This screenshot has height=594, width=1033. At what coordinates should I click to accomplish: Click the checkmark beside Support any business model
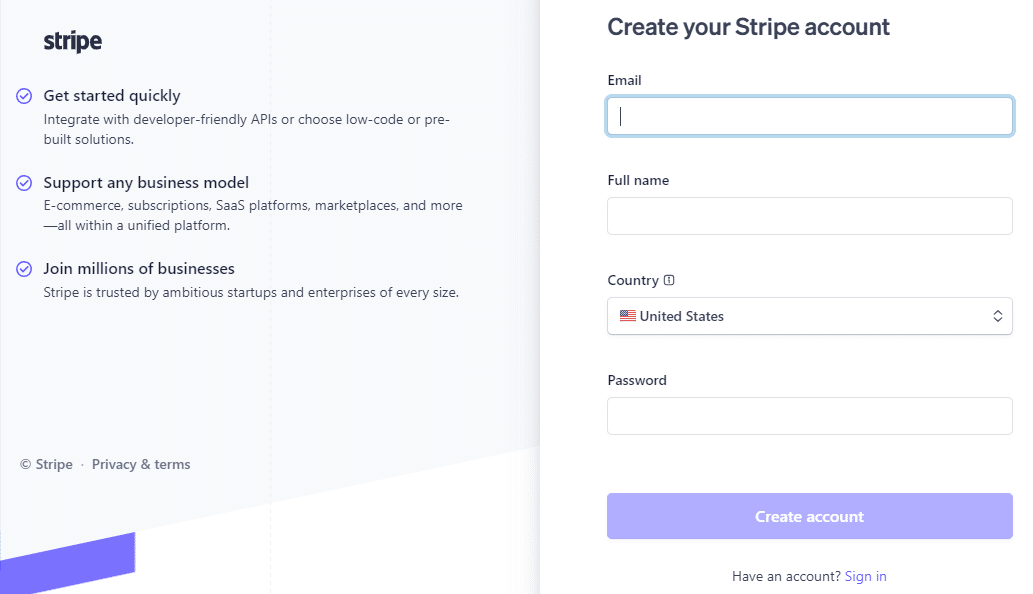pos(23,183)
